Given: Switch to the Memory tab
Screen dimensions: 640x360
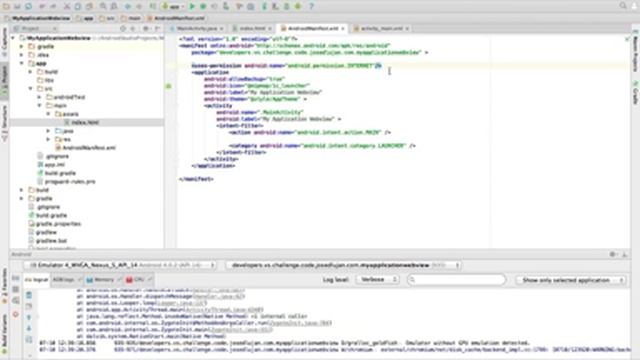Looking at the screenshot, I should pyautogui.click(x=103, y=280).
